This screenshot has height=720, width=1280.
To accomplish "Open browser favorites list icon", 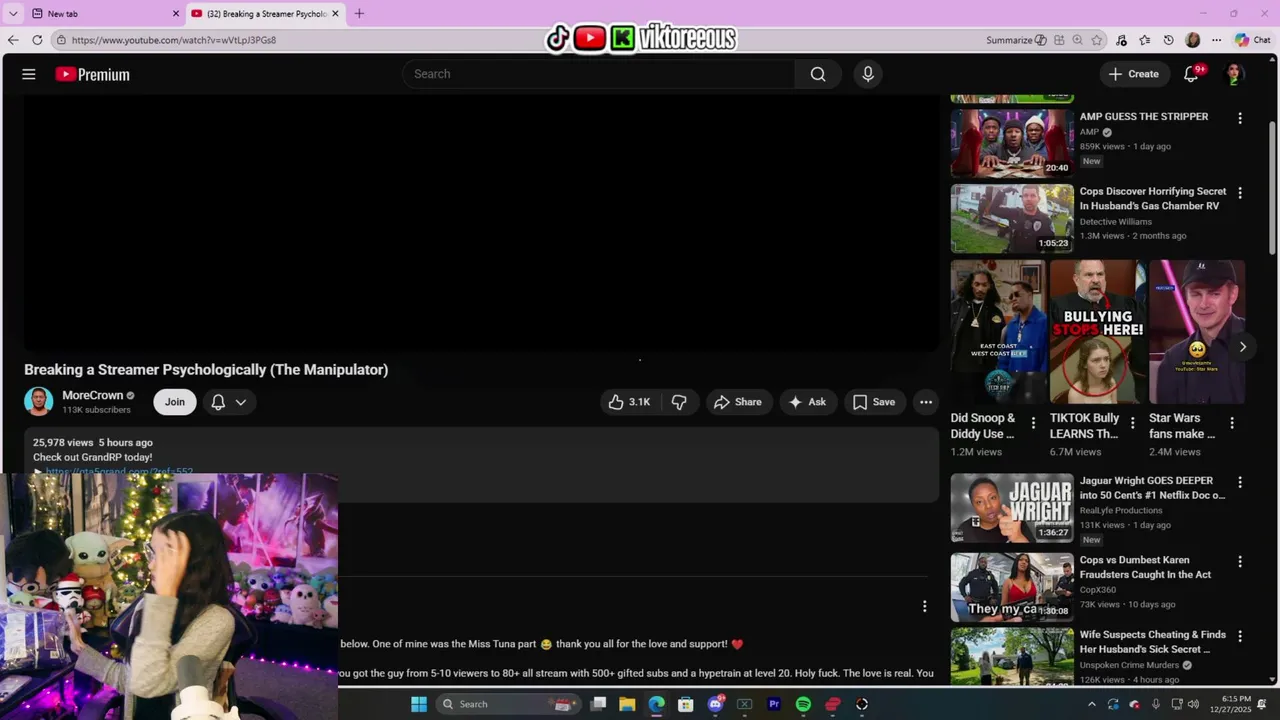I will [x=1145, y=40].
